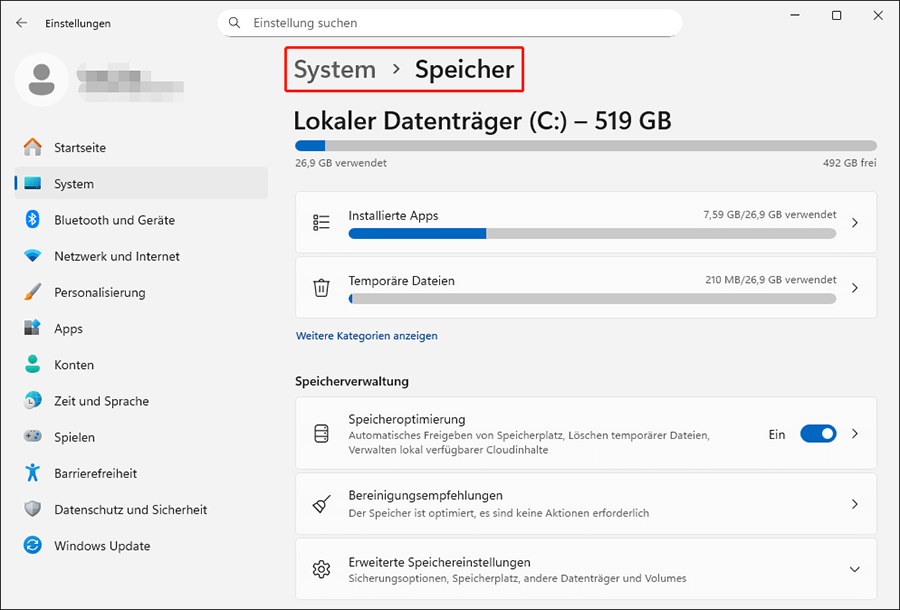Image resolution: width=900 pixels, height=610 pixels.
Task: Click the Personalisierung paintbrush icon
Action: click(x=33, y=293)
